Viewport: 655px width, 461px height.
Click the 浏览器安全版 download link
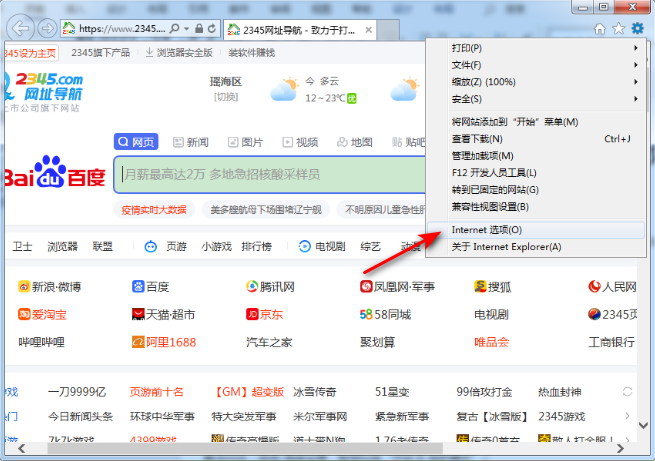(179, 53)
